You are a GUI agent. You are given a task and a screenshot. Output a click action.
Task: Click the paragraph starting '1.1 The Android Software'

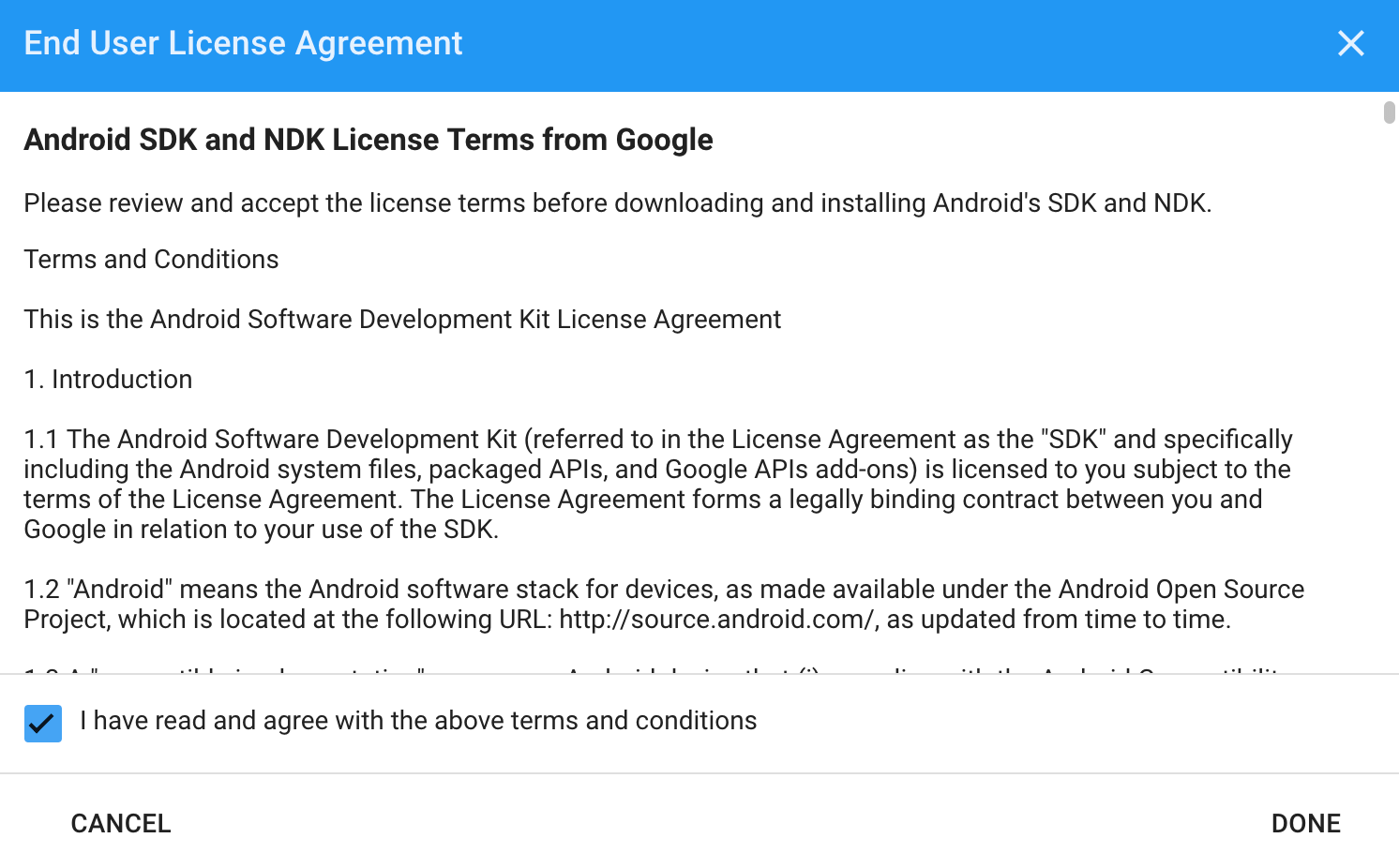pos(658,484)
